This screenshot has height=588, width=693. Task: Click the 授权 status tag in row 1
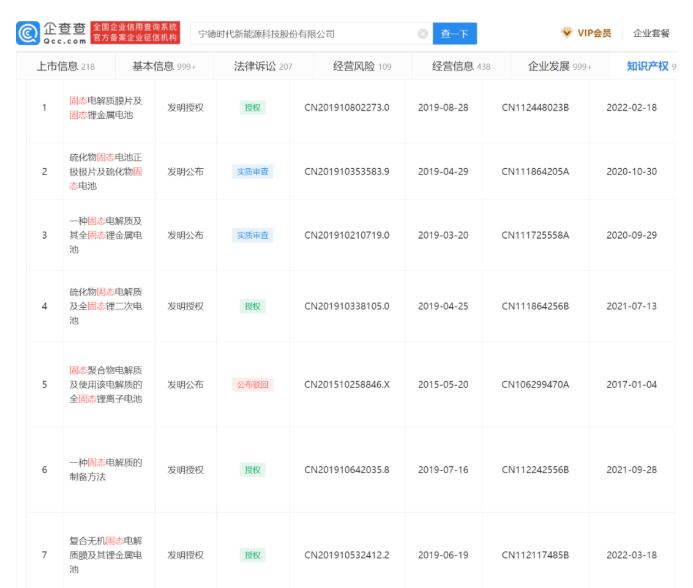click(252, 107)
